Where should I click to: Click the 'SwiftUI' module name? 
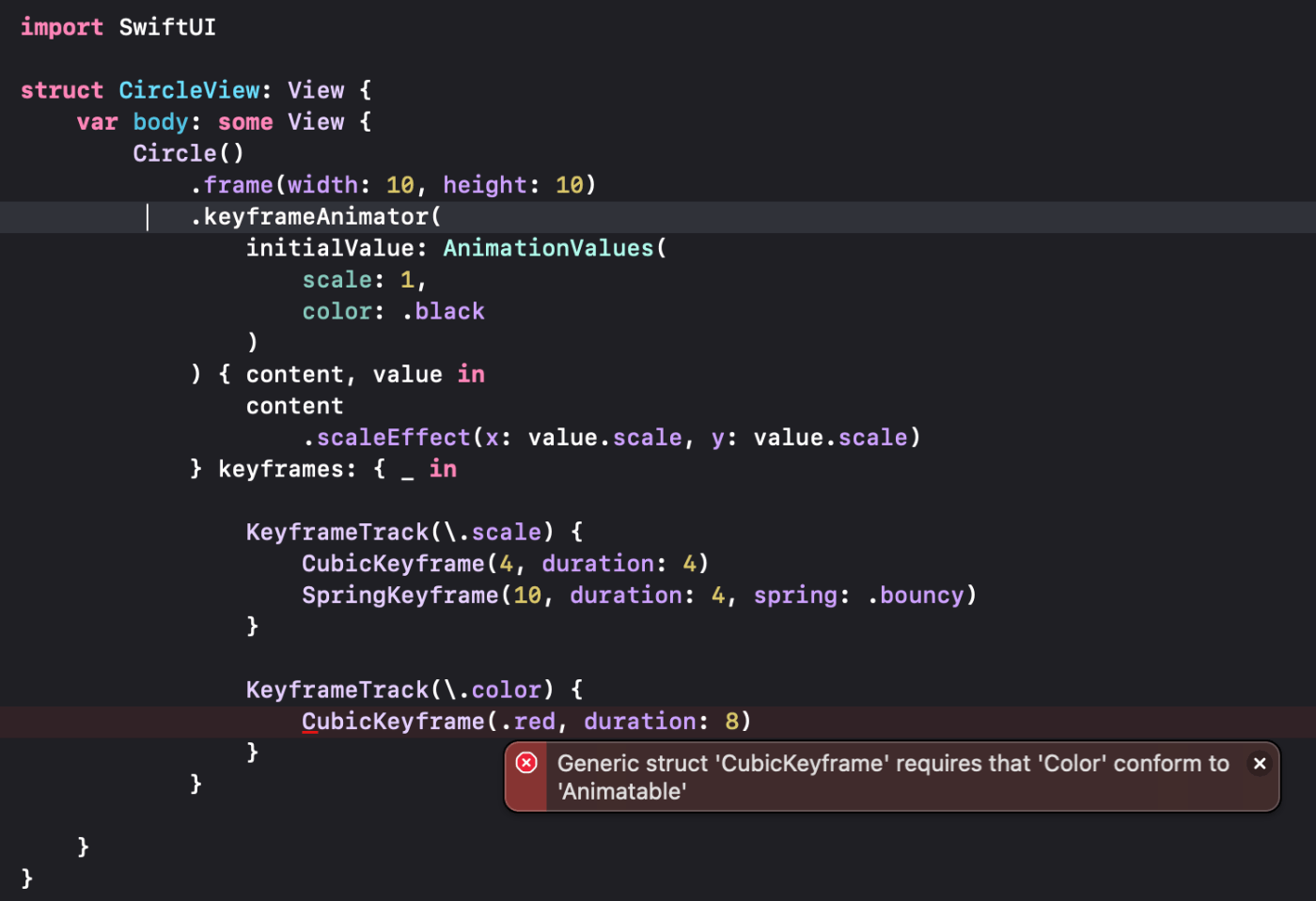click(167, 27)
